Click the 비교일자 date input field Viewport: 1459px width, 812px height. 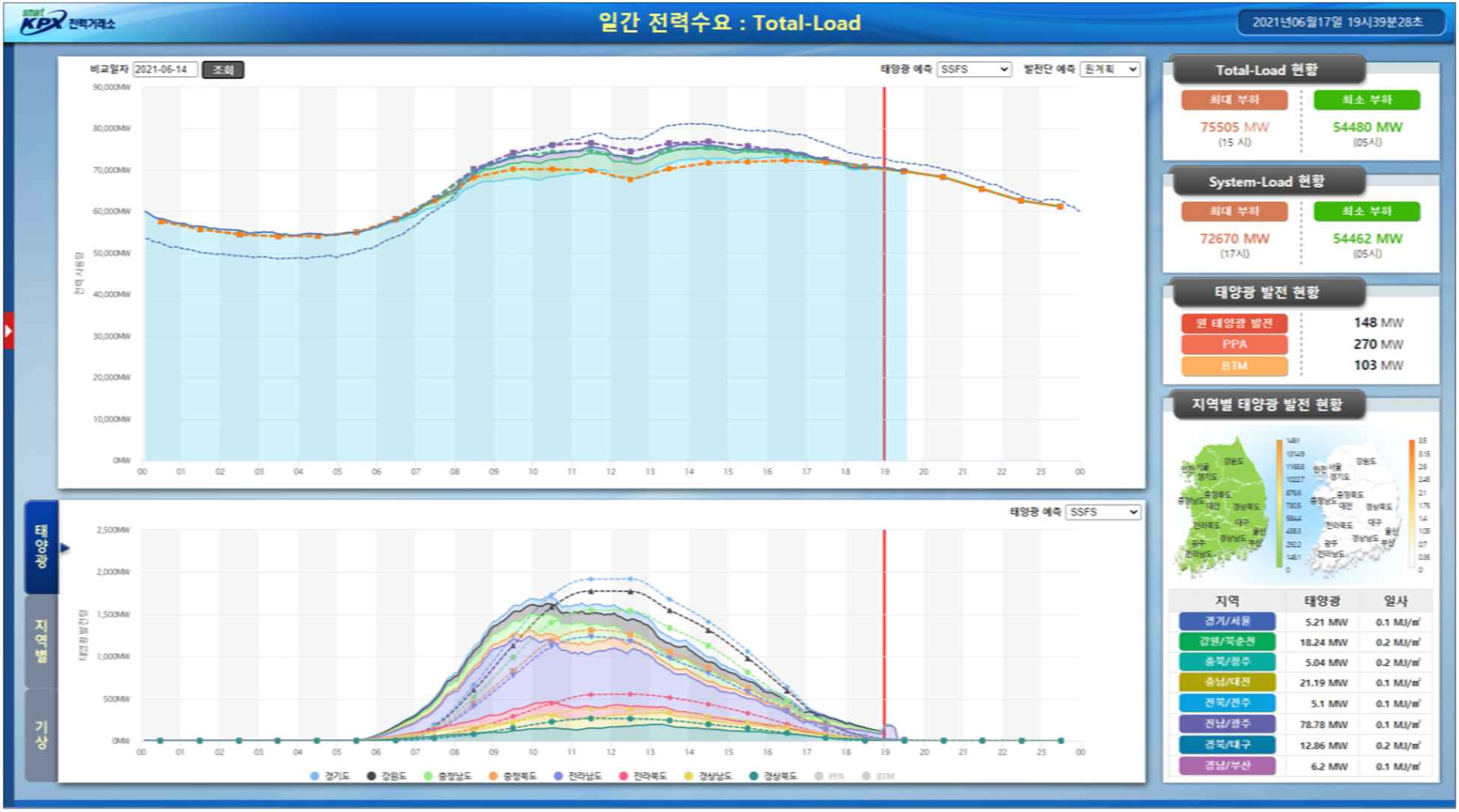click(165, 70)
